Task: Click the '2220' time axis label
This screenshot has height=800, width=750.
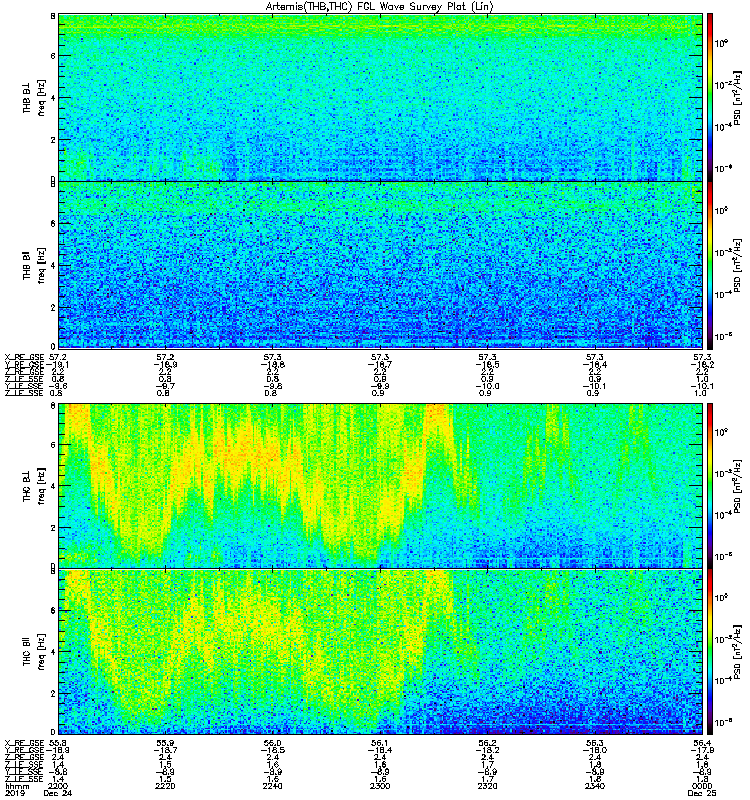Action: tap(165, 786)
